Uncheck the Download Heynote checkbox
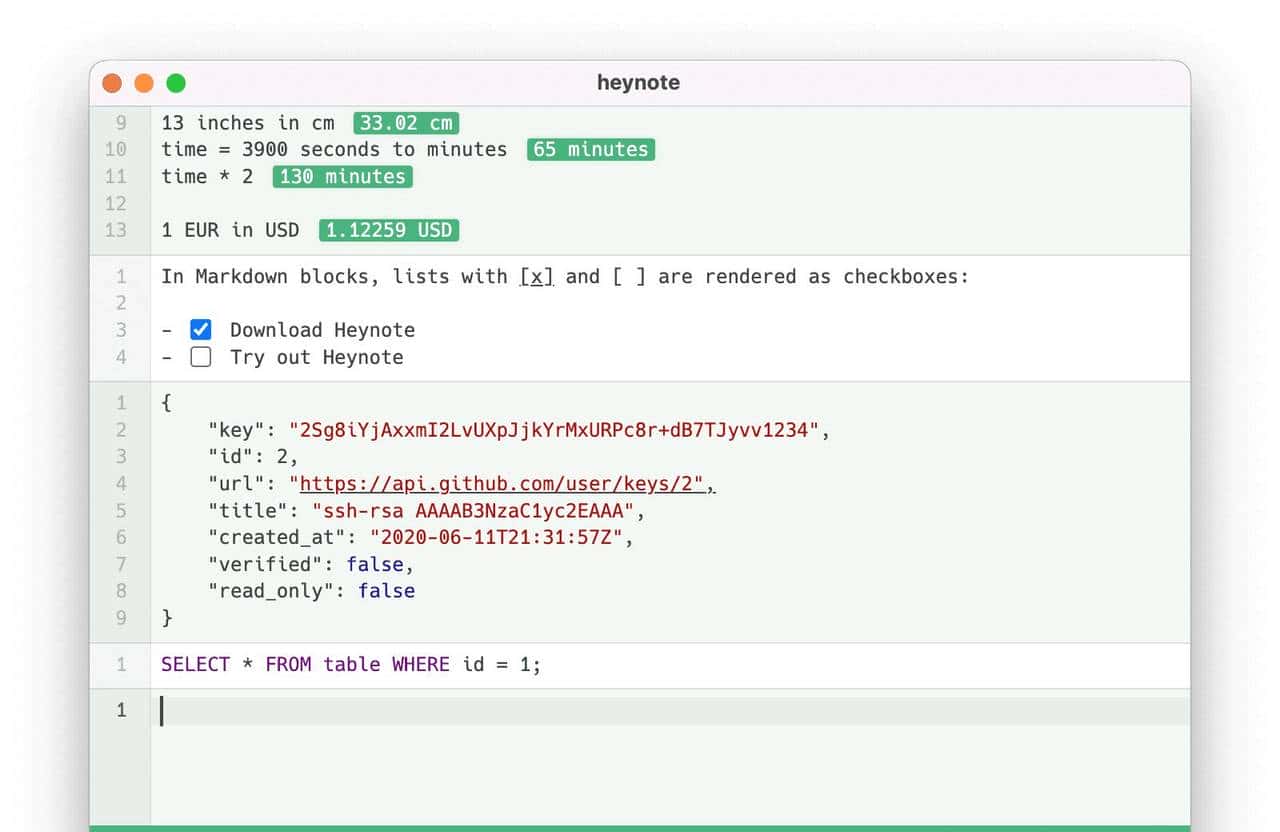This screenshot has width=1280, height=832. pos(201,330)
